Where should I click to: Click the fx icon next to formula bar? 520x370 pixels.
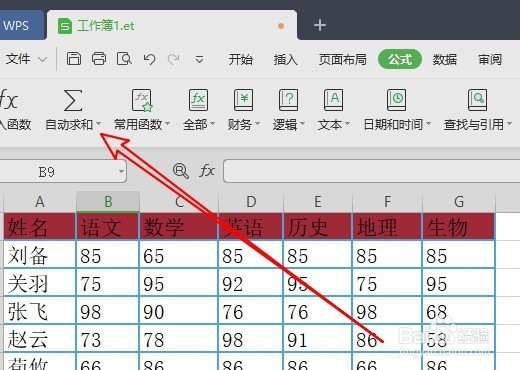[207, 171]
